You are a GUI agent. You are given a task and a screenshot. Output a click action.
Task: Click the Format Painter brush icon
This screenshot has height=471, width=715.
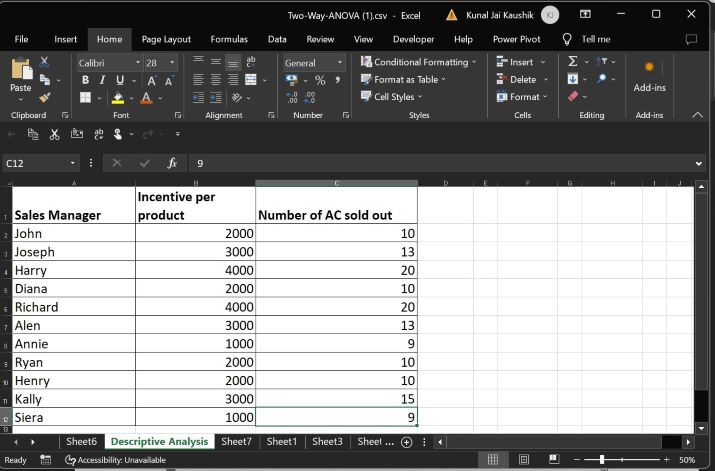pos(44,98)
